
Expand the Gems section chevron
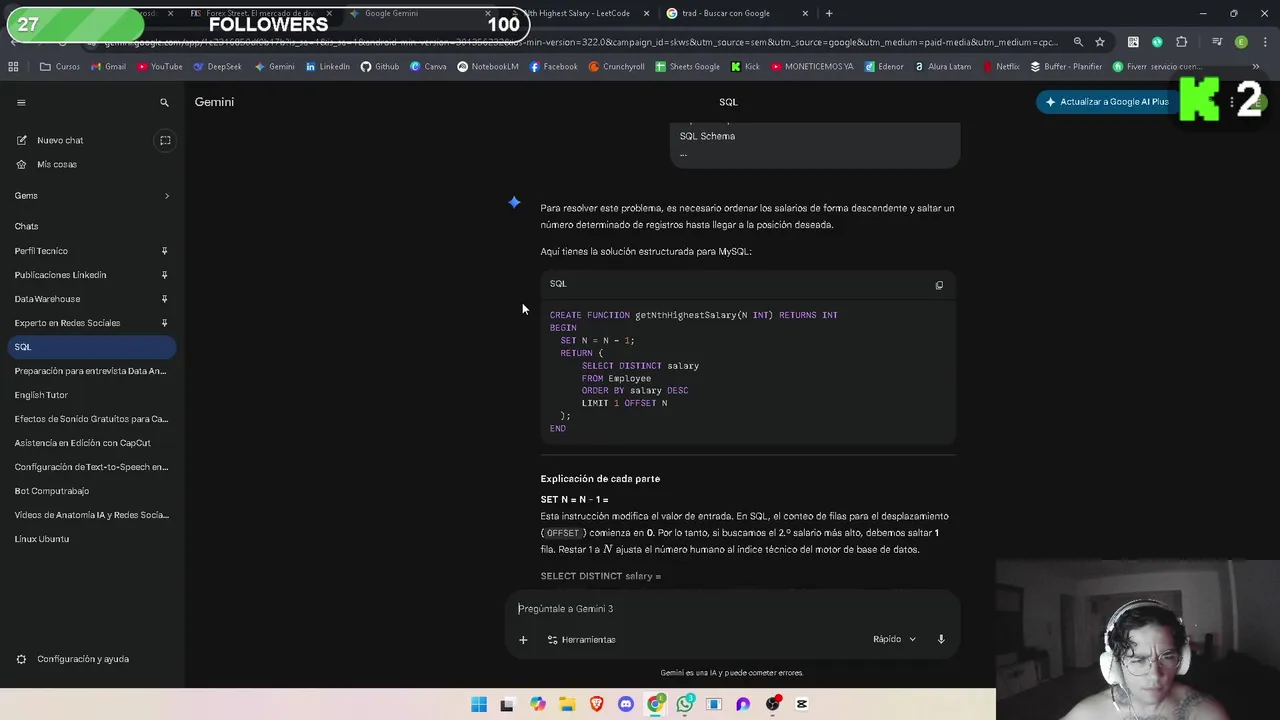coord(167,196)
